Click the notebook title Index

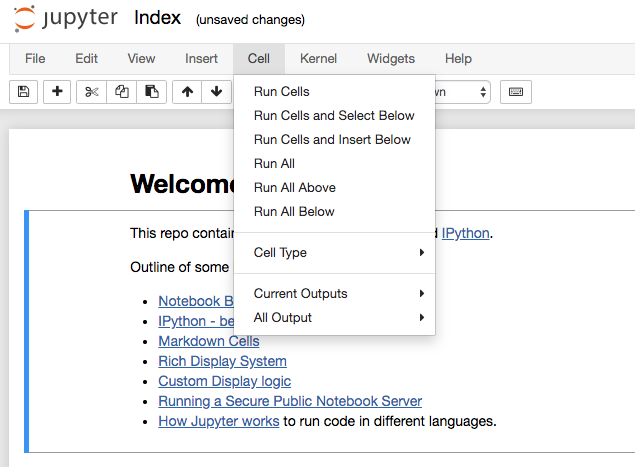(158, 18)
